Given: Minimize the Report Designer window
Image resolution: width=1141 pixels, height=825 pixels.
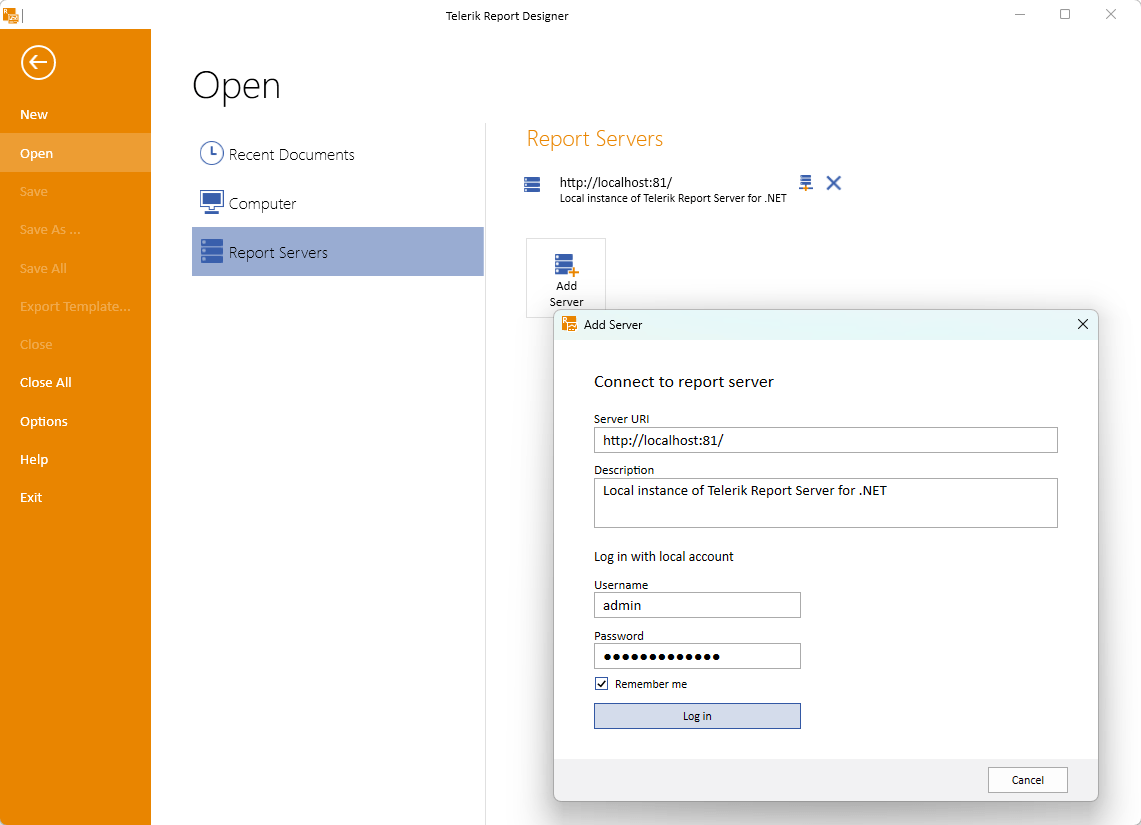Looking at the screenshot, I should click(1019, 15).
